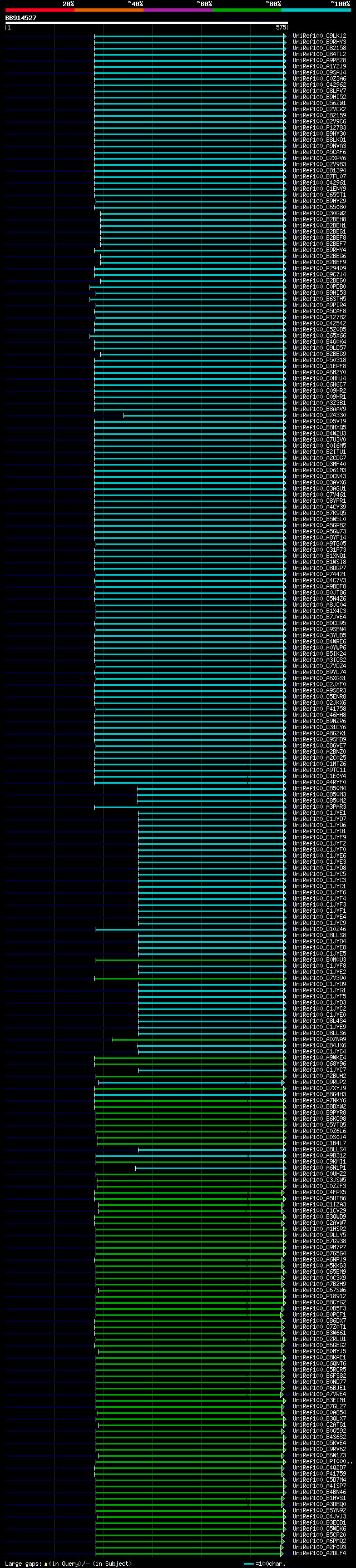This screenshot has height=1568, width=356.
Task: Open hit UniRef100_Q850M4
Action: [x=319, y=788]
